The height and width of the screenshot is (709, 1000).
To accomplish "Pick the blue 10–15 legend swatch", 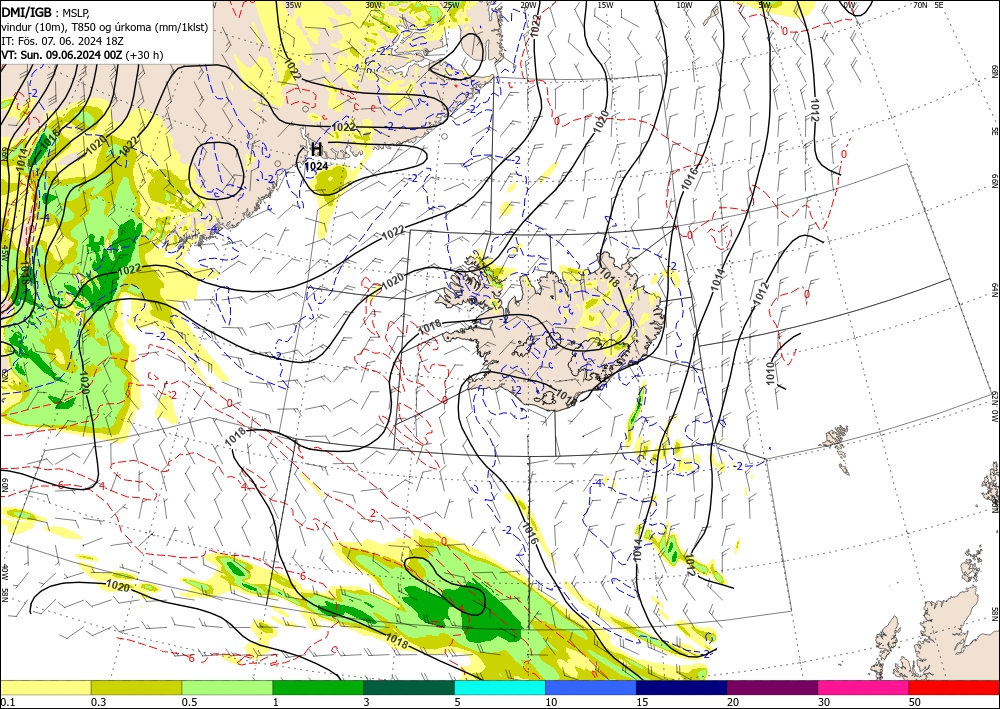I will [x=591, y=687].
